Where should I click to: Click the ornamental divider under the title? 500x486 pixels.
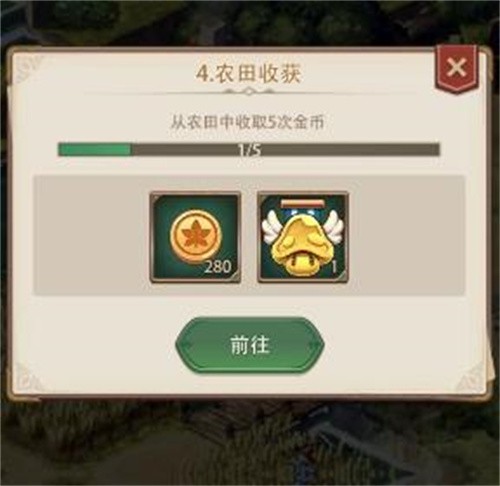(249, 91)
